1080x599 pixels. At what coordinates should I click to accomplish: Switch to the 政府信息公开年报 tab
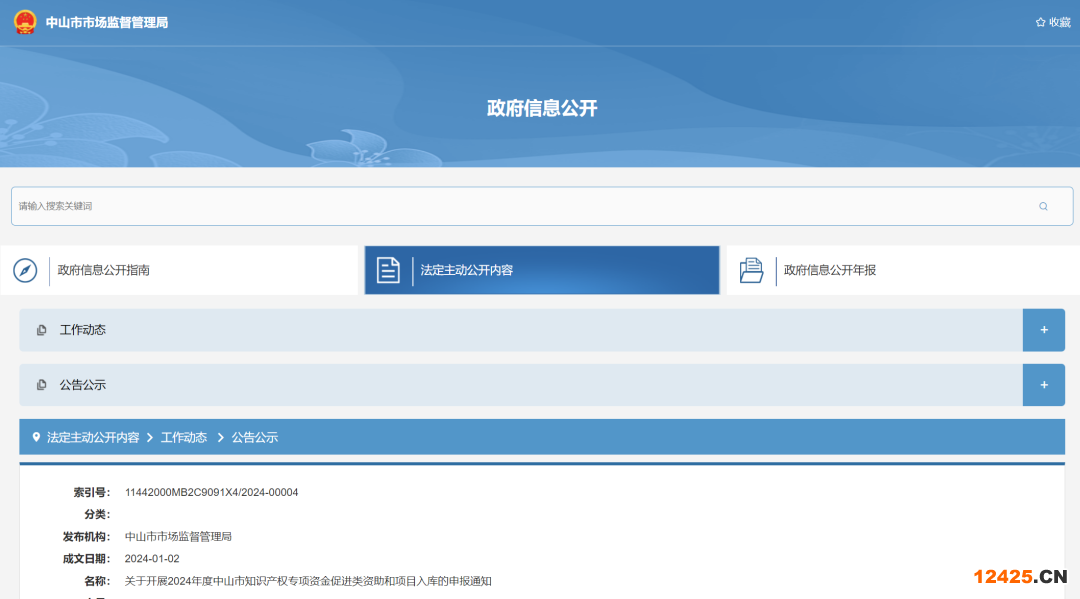coord(830,270)
